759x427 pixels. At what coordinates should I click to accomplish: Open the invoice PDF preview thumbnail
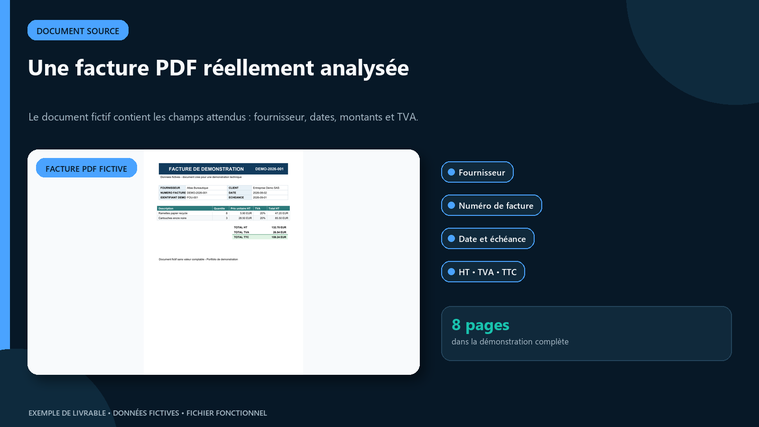pos(223,262)
